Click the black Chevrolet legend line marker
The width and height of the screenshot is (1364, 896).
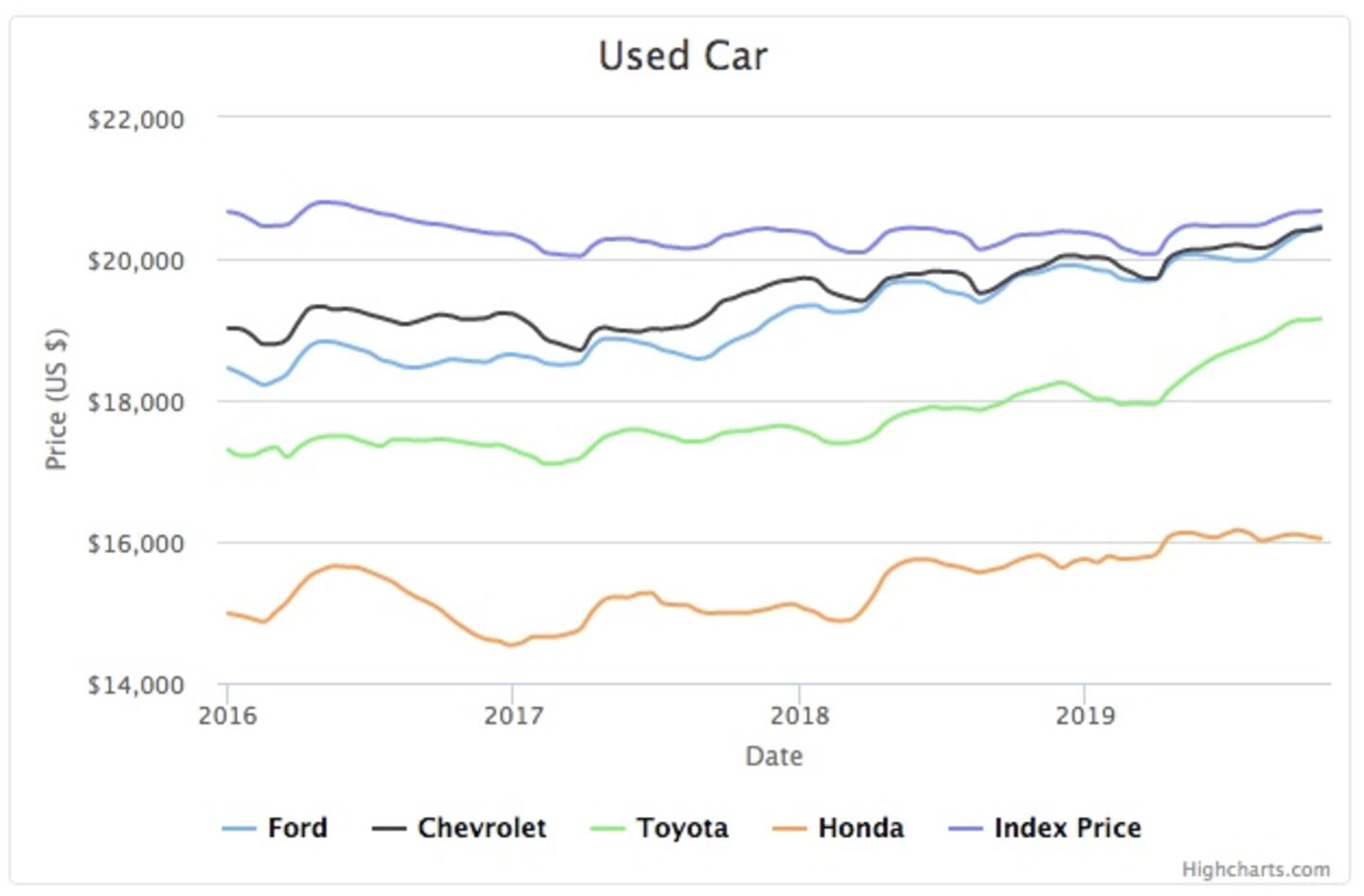(389, 829)
